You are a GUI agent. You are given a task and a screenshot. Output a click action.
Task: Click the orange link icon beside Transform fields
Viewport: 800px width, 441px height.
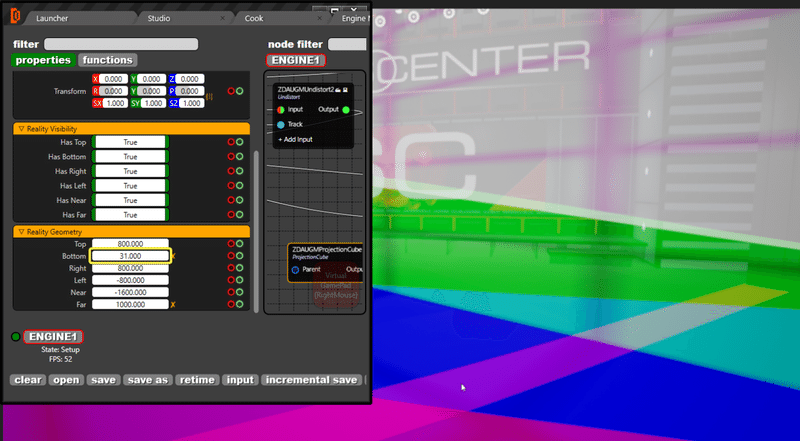coord(208,96)
